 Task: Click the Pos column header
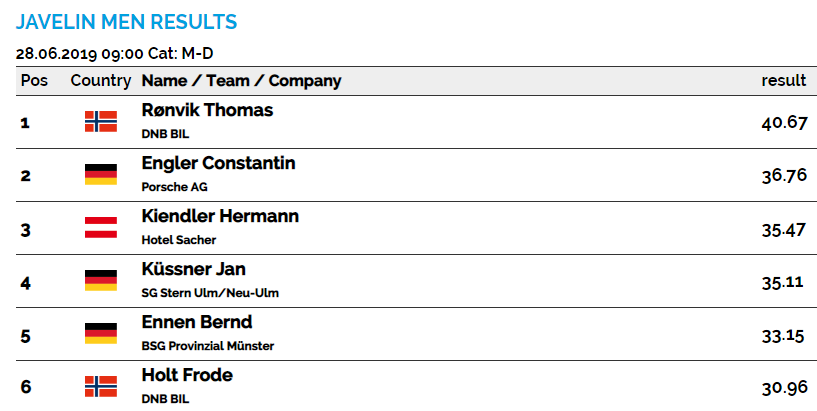tap(34, 81)
